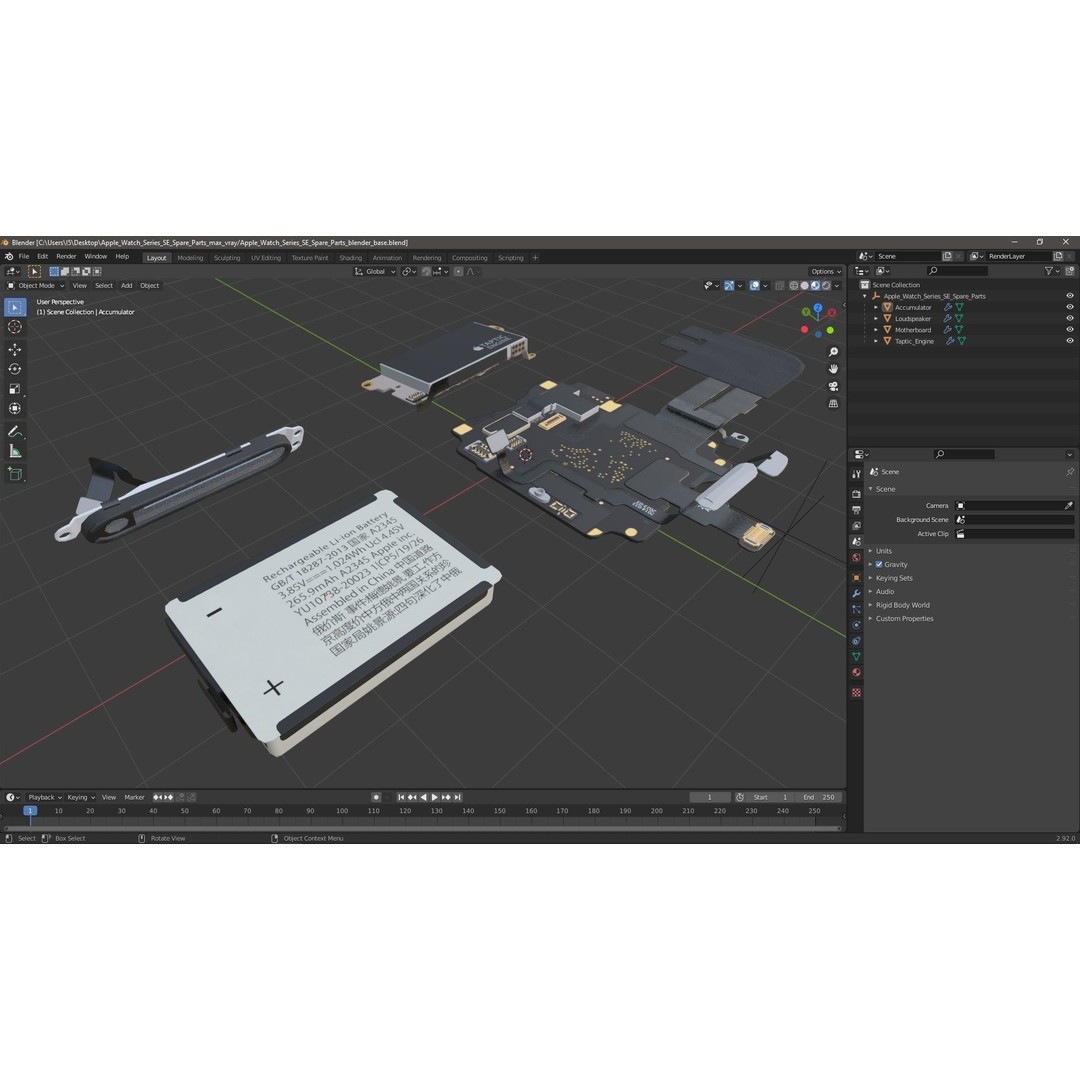Toggle the camera view icon

pos(833,386)
